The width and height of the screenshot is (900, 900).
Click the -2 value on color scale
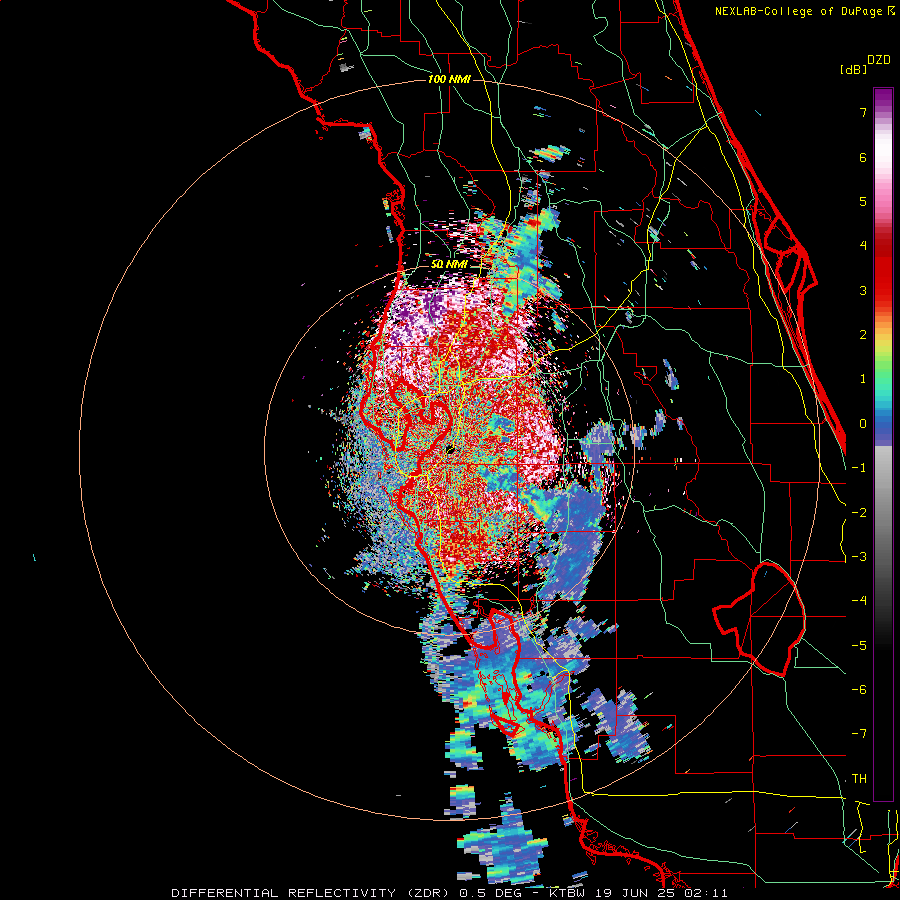[859, 513]
